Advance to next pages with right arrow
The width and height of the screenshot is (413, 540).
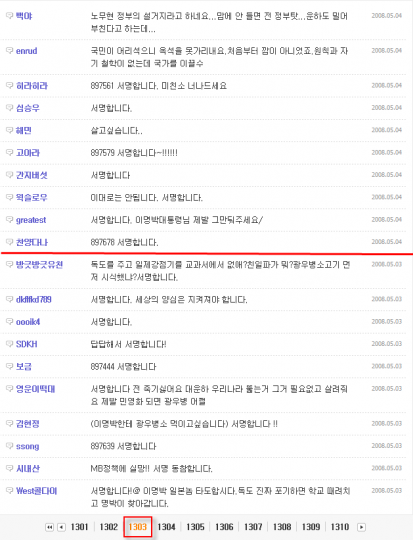click(x=361, y=527)
